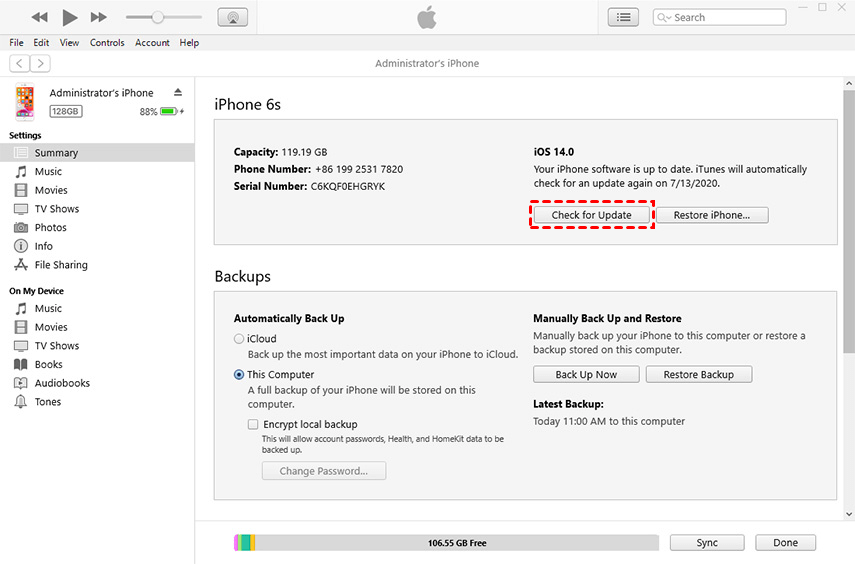This screenshot has width=855, height=564.
Task: Open the Controls menu
Action: click(x=107, y=43)
